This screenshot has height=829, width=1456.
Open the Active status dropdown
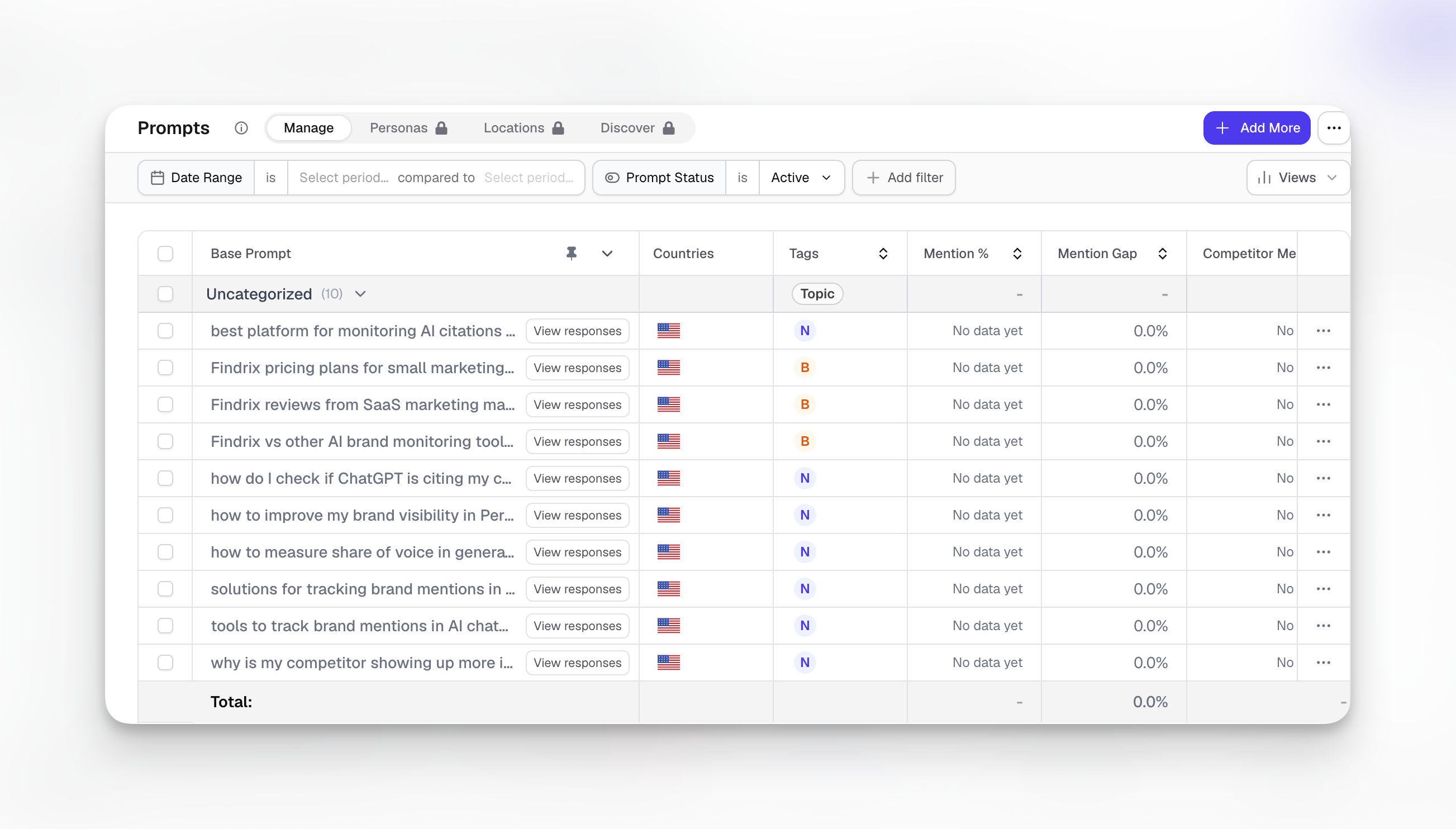pos(801,178)
